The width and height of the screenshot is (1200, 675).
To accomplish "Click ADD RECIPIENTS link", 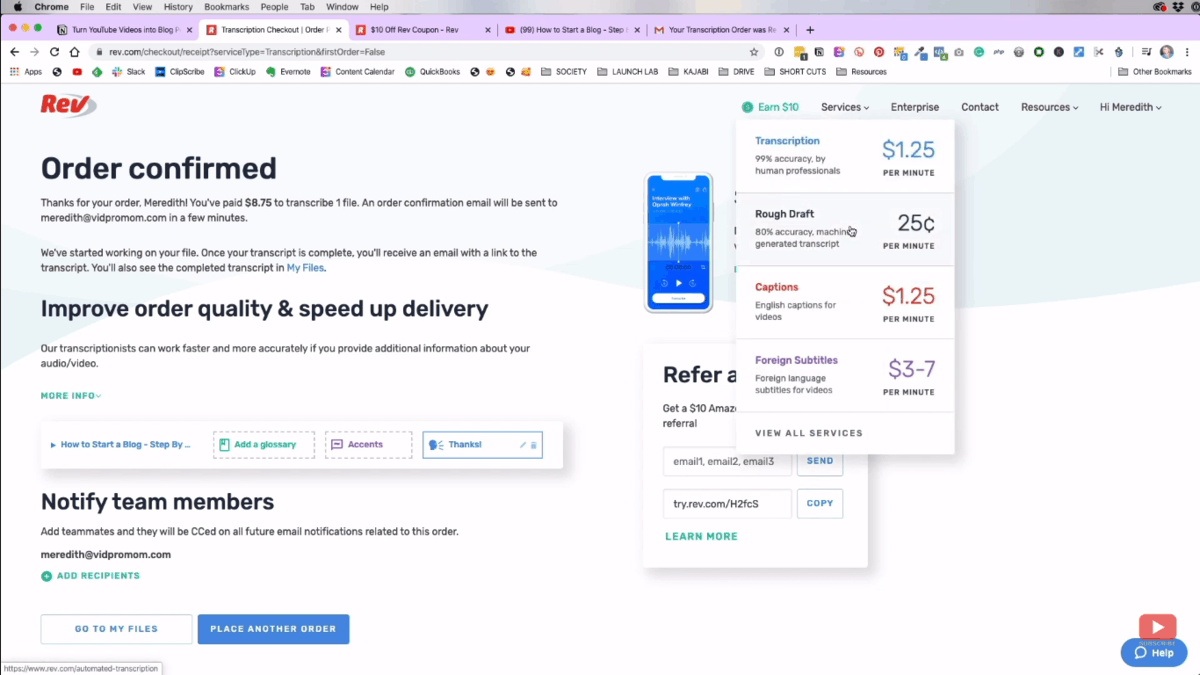I will [x=90, y=576].
